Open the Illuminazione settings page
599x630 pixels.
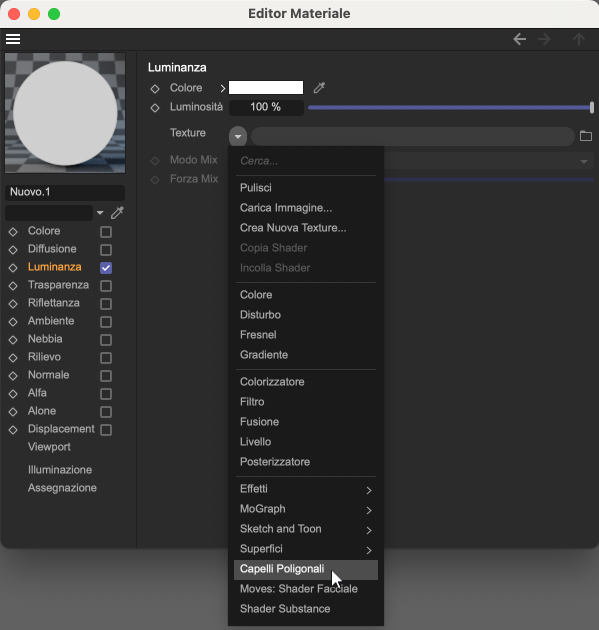pos(60,470)
